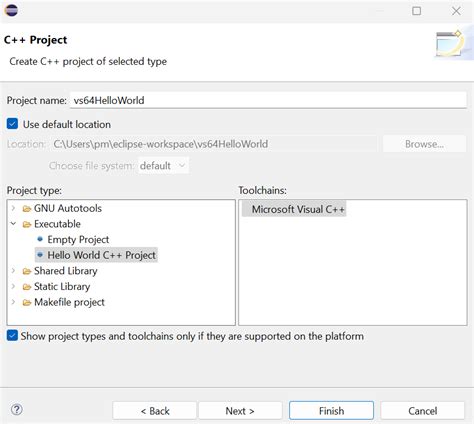
Task: Expand the Makefile project node
Action: [14, 302]
